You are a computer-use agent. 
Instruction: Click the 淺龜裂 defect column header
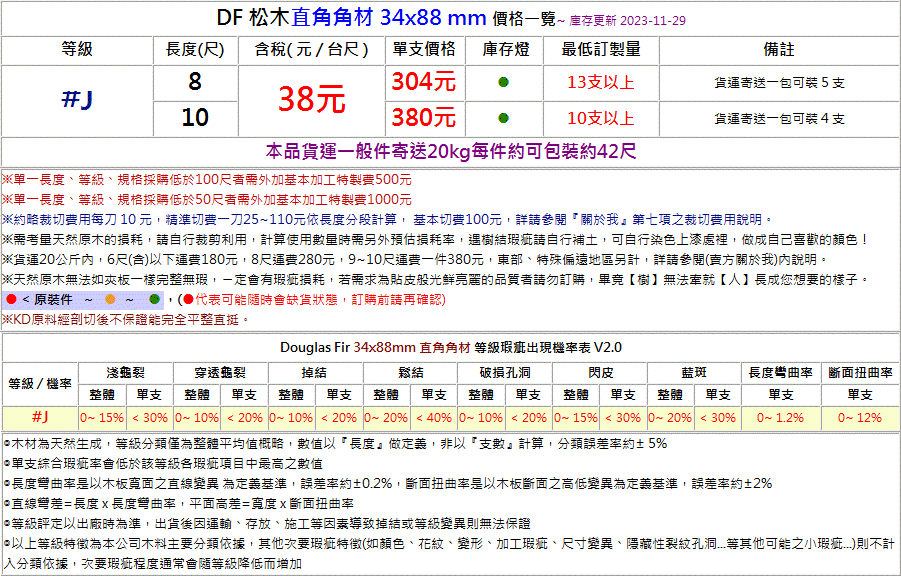[125, 373]
